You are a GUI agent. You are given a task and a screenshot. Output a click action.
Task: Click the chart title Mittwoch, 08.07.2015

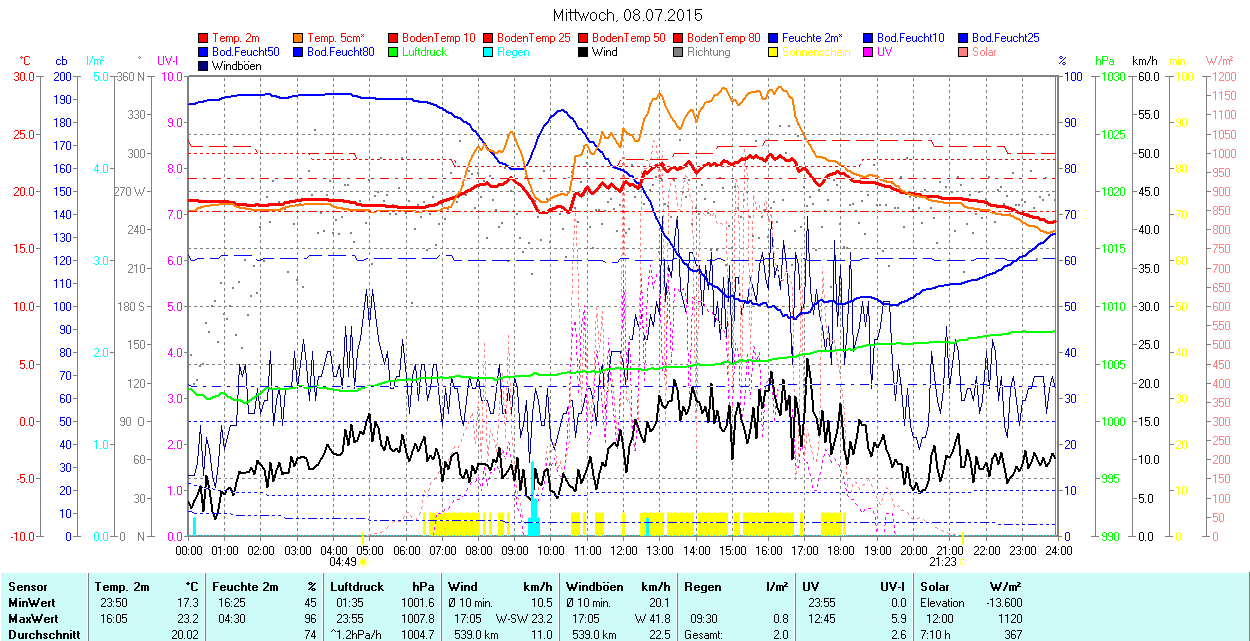pos(627,15)
